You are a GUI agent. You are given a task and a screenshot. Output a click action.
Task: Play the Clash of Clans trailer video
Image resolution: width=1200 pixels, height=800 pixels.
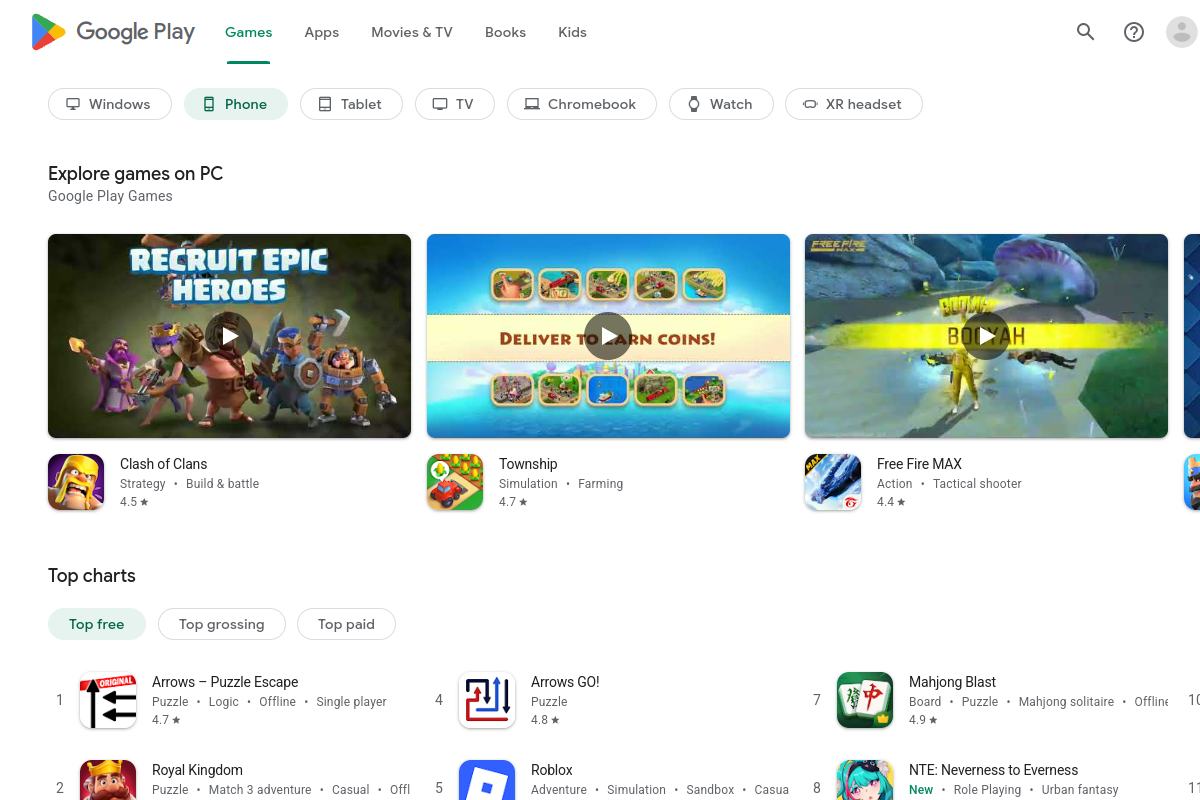pos(229,336)
